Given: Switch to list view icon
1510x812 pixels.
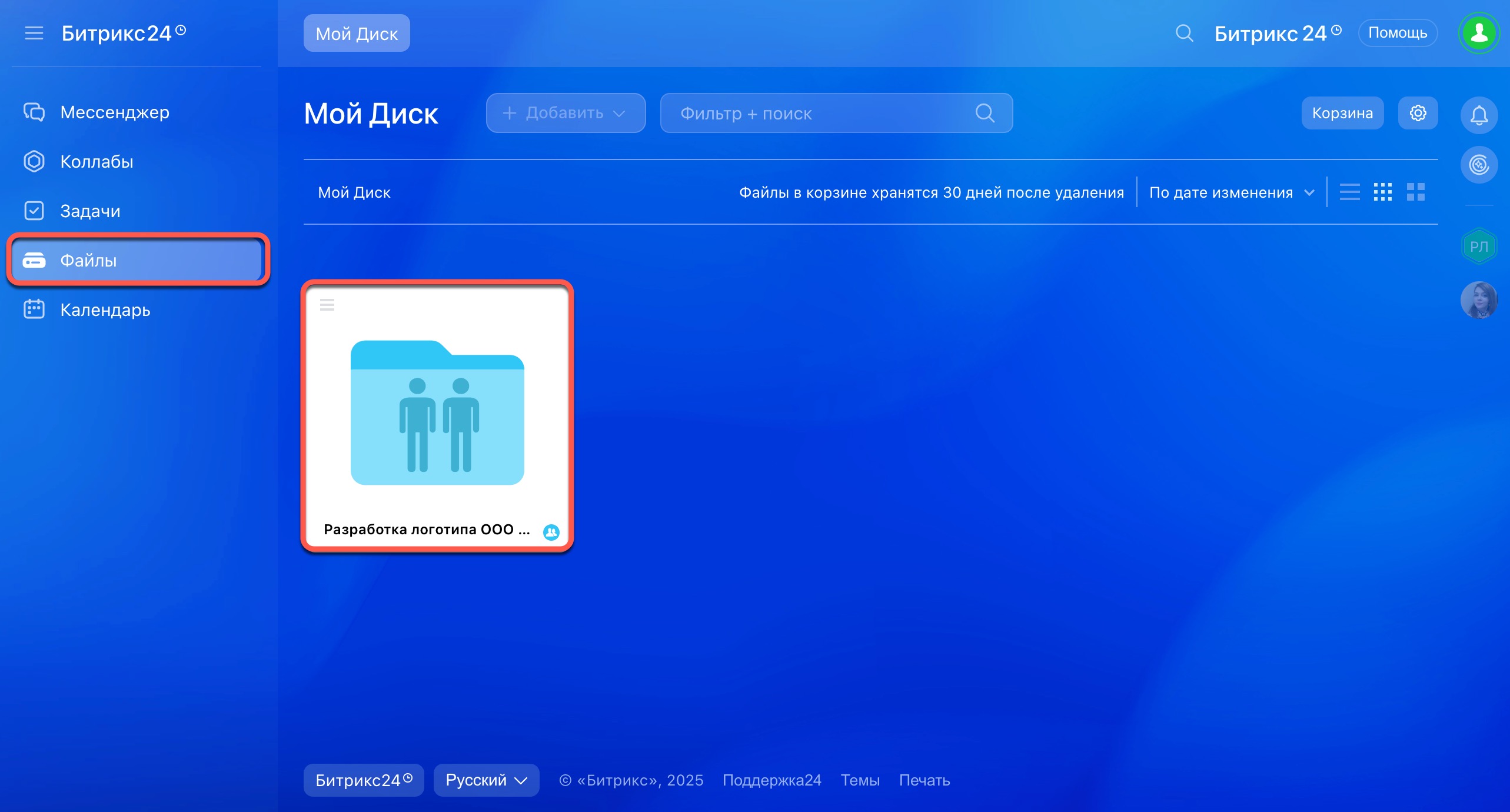Looking at the screenshot, I should 1350,192.
